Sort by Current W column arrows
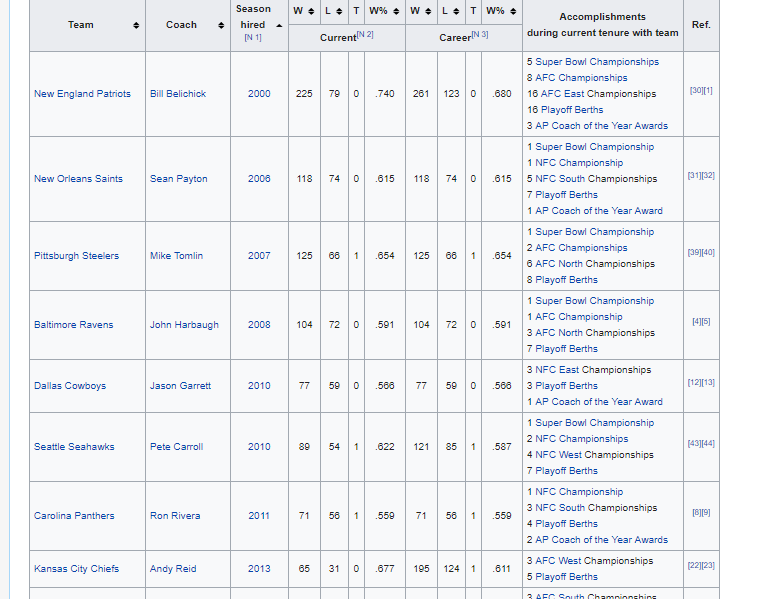 point(311,11)
